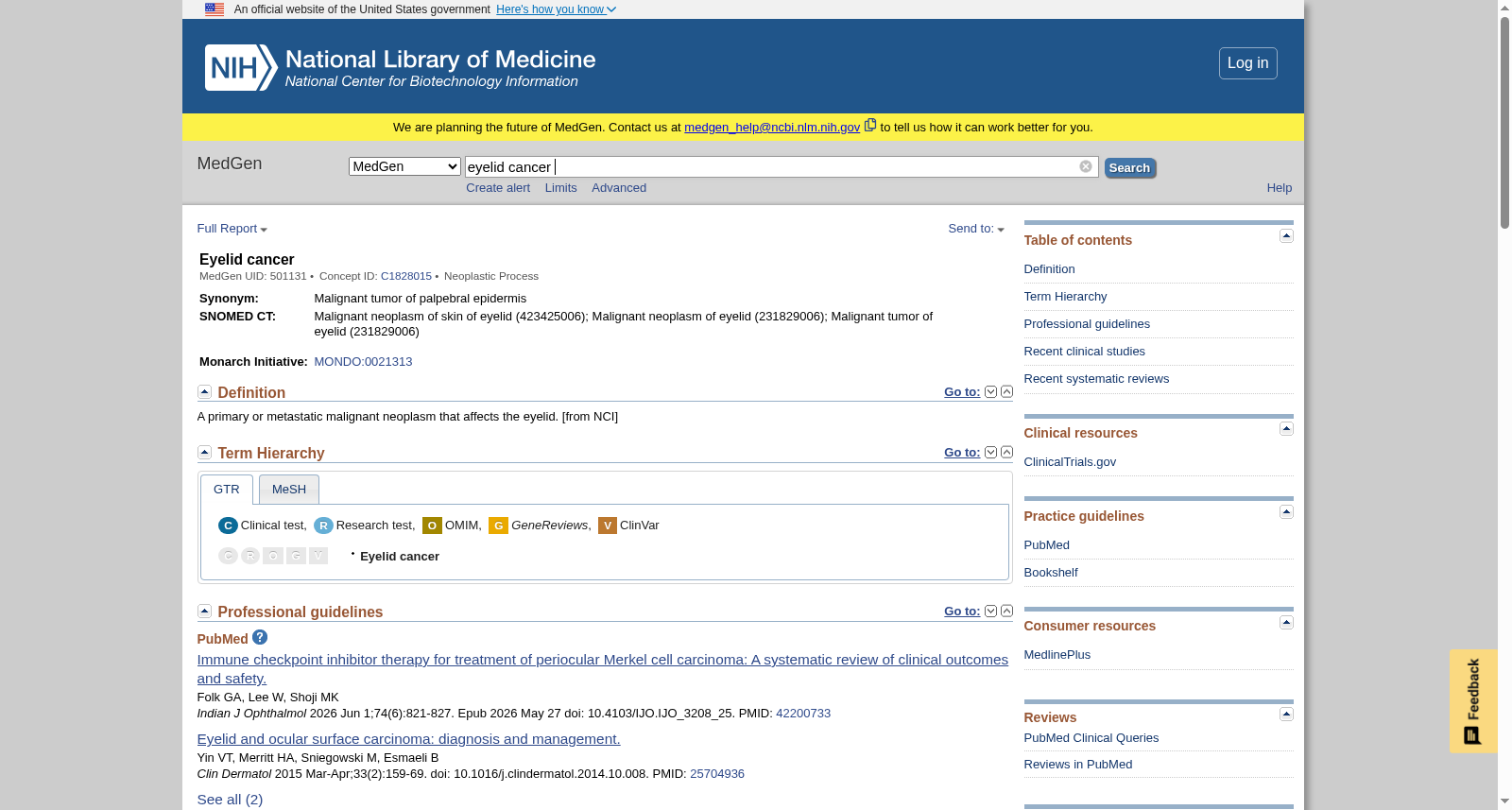Go to Definition in Table of contents
Image resolution: width=1512 pixels, height=810 pixels.
pos(1049,269)
